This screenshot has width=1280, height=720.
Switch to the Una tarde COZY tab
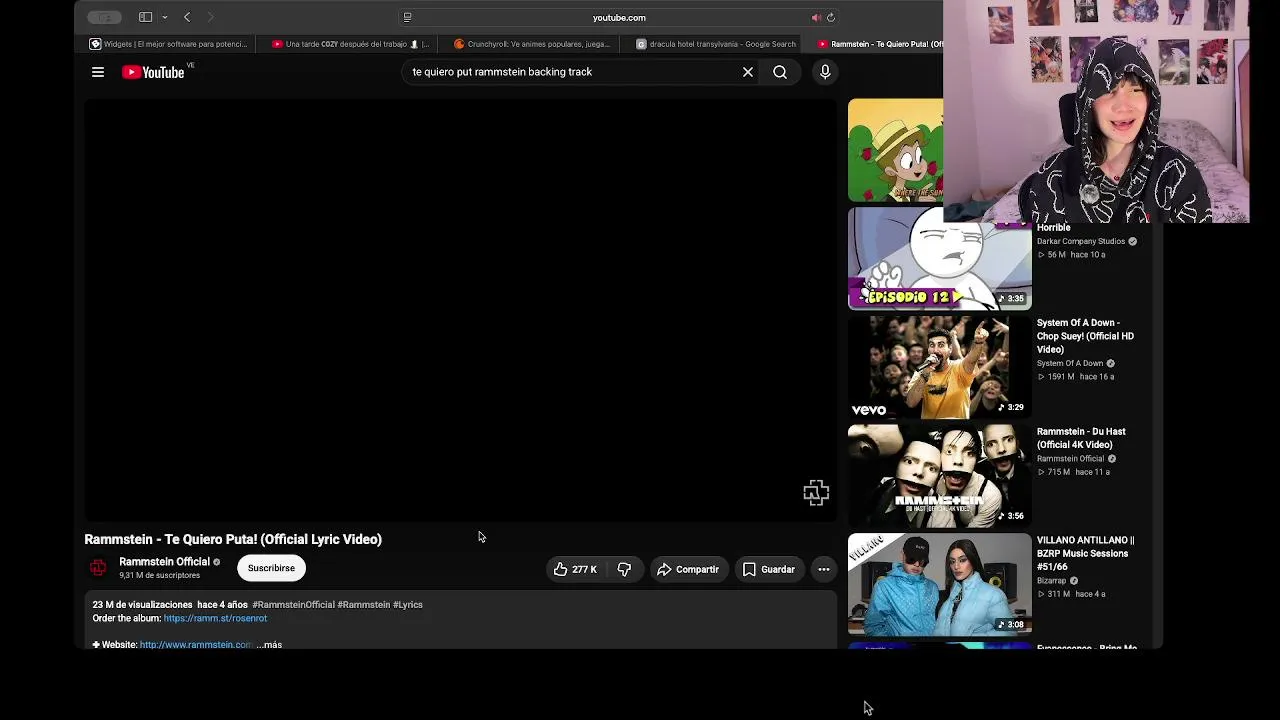[x=350, y=44]
